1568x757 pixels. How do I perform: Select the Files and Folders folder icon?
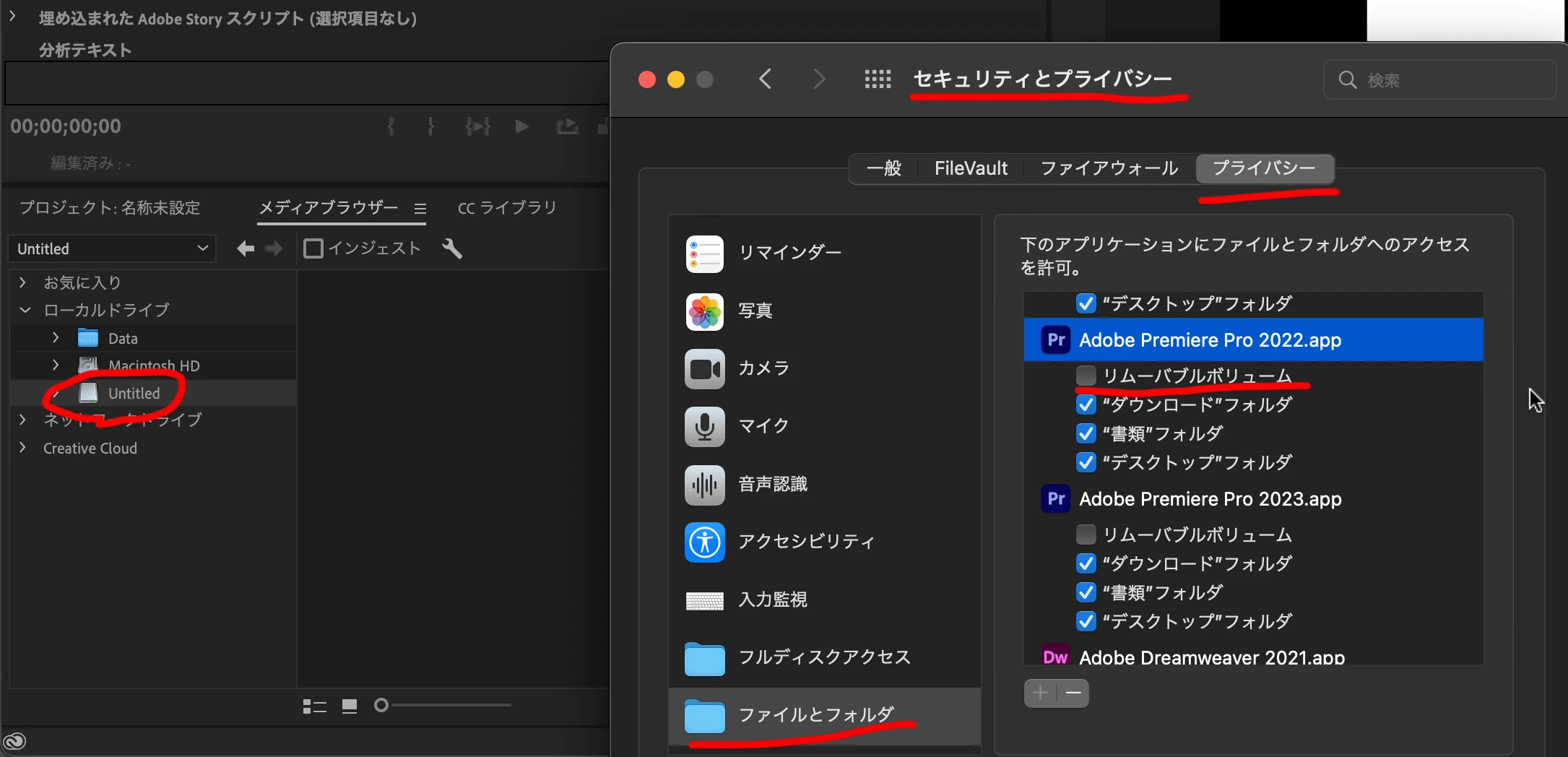[x=704, y=716]
